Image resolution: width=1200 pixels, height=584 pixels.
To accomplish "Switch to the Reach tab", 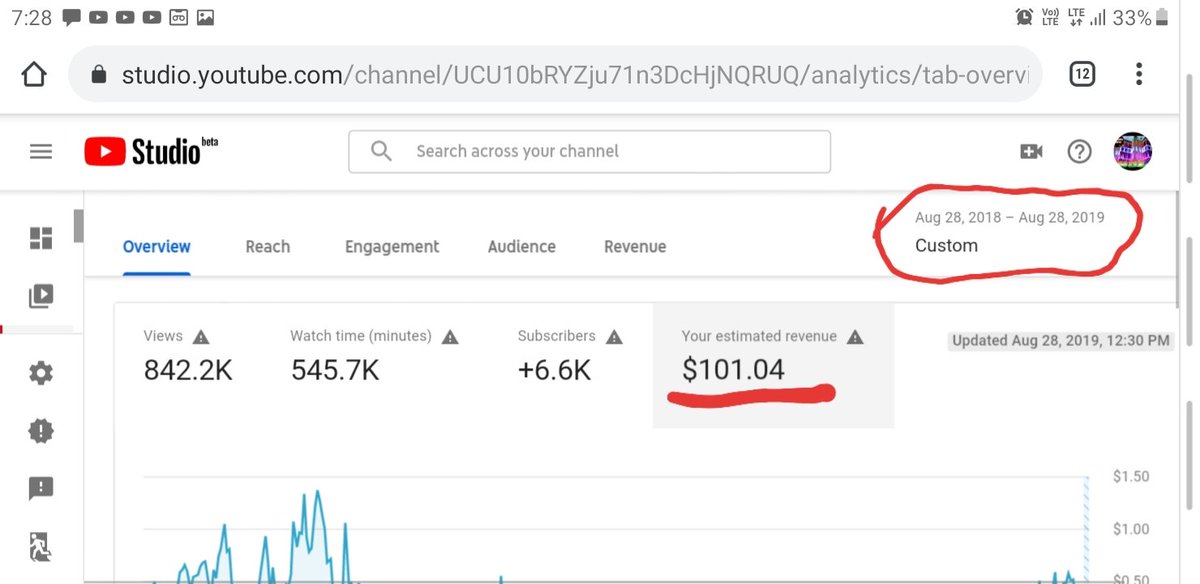I will [x=268, y=247].
